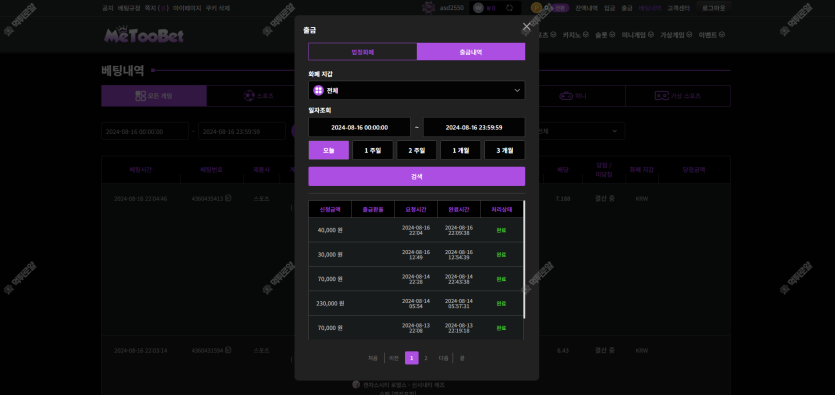Click the user level badge beside asd2550
This screenshot has height=395, width=835.
(x=429, y=8)
